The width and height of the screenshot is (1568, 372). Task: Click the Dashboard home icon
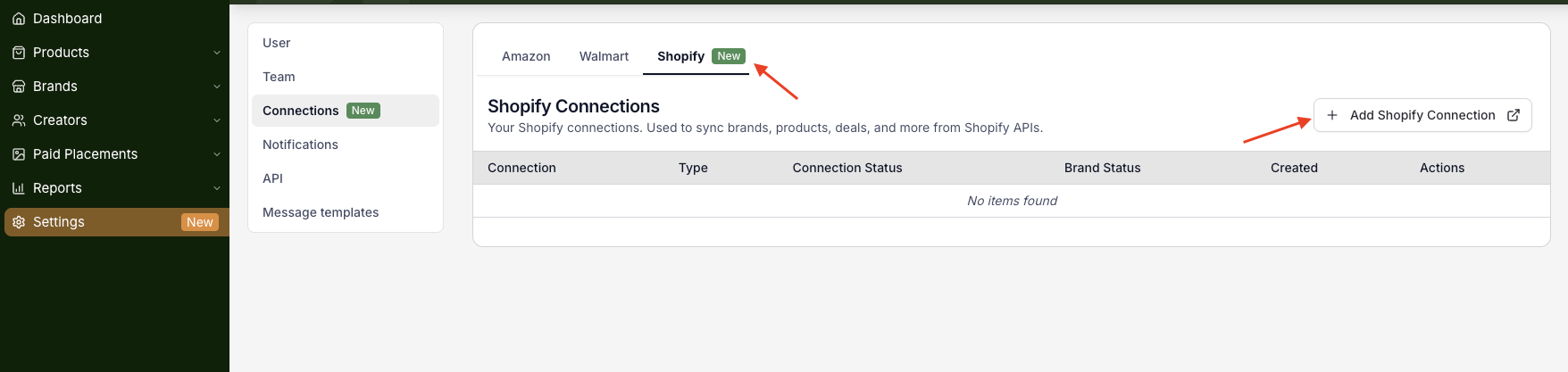18,19
